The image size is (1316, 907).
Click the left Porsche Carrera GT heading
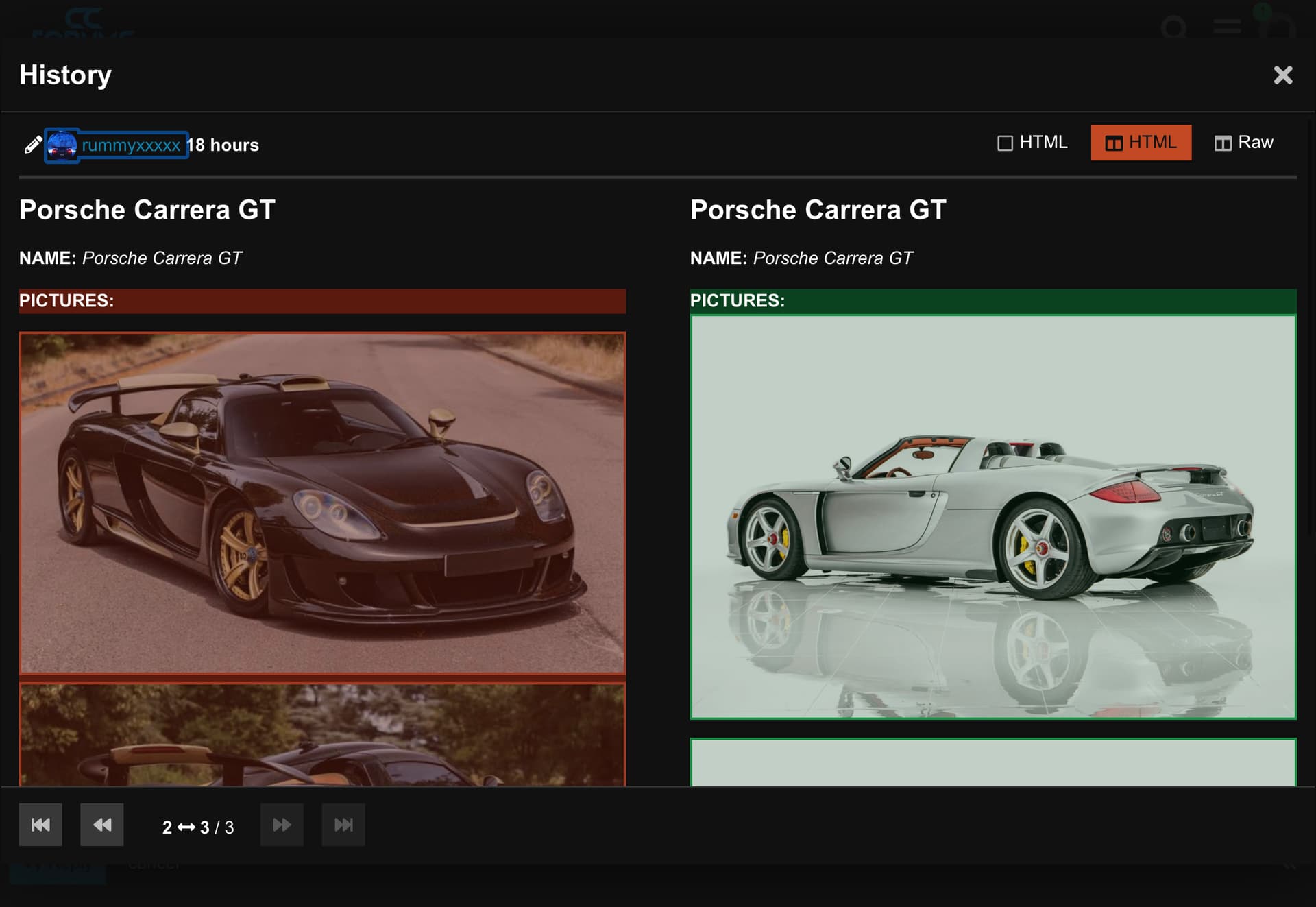[147, 210]
